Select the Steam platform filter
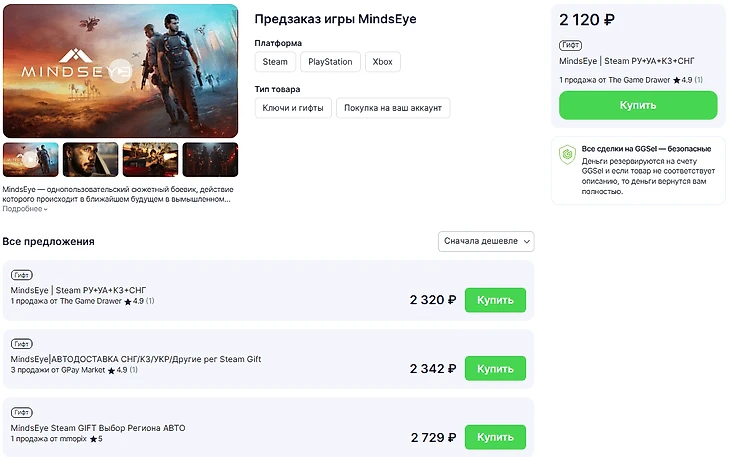This screenshot has width=730, height=457. click(x=275, y=62)
